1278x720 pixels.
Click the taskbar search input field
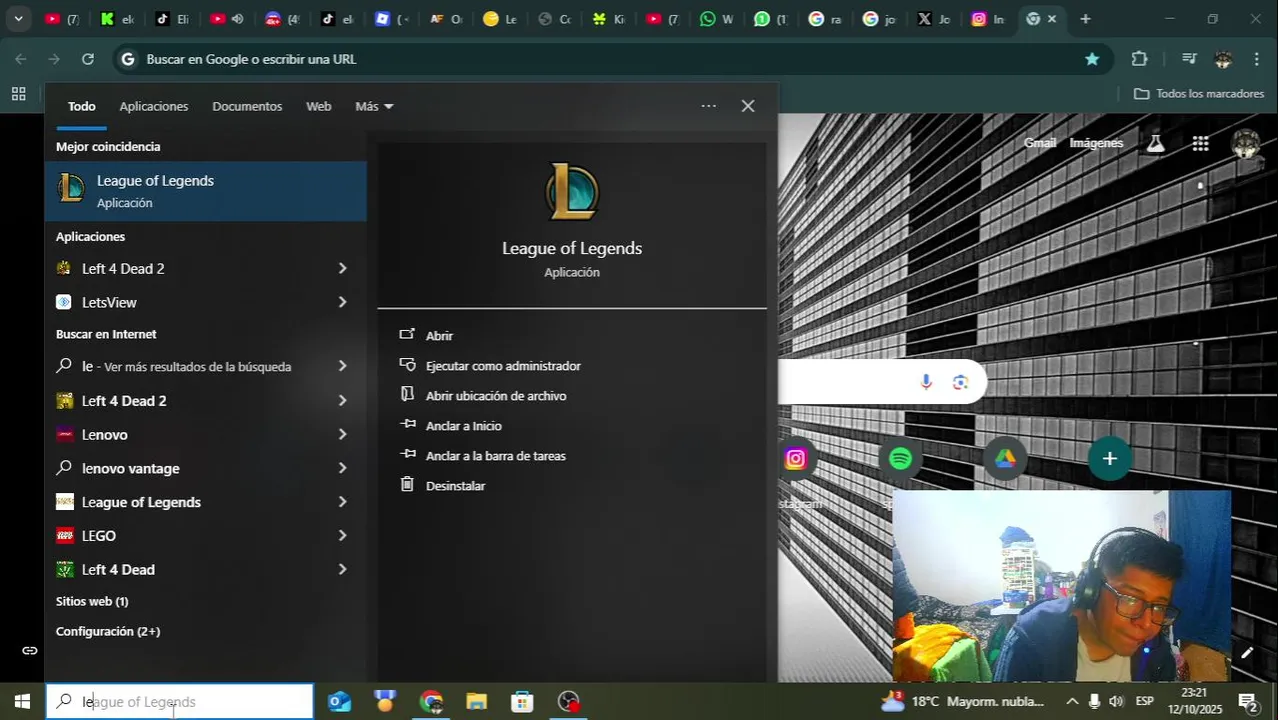click(x=180, y=702)
